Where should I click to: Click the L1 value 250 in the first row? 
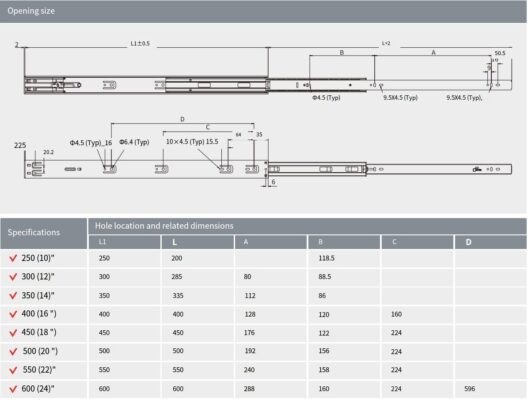pyautogui.click(x=104, y=258)
